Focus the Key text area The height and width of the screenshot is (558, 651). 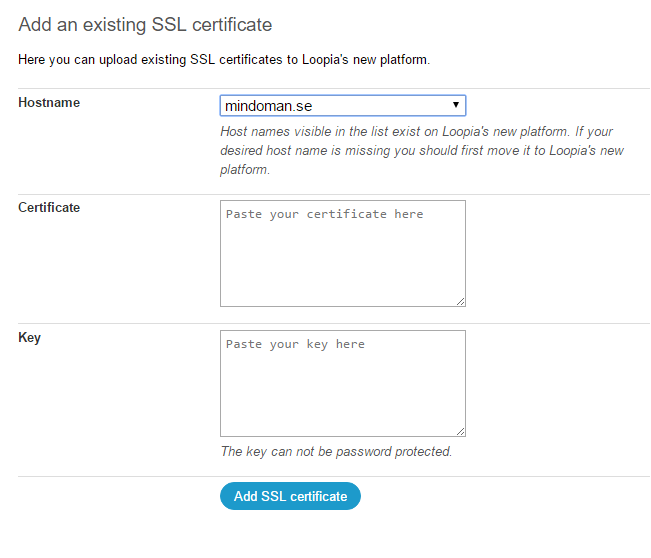(x=343, y=383)
